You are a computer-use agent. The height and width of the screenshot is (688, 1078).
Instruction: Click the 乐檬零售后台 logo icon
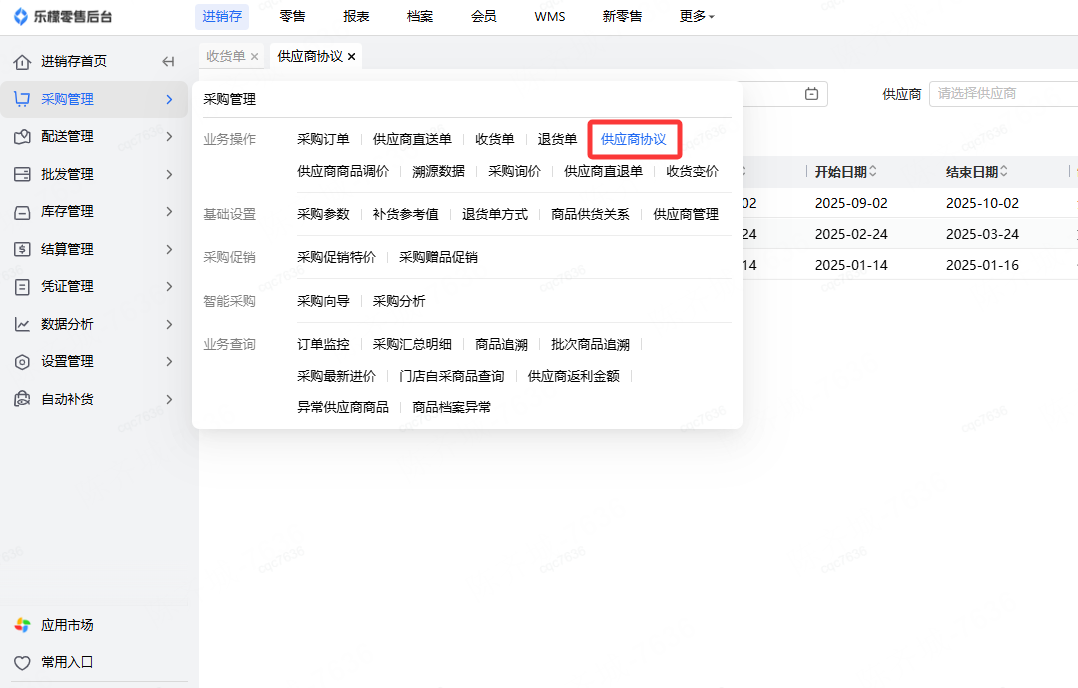[21, 16]
